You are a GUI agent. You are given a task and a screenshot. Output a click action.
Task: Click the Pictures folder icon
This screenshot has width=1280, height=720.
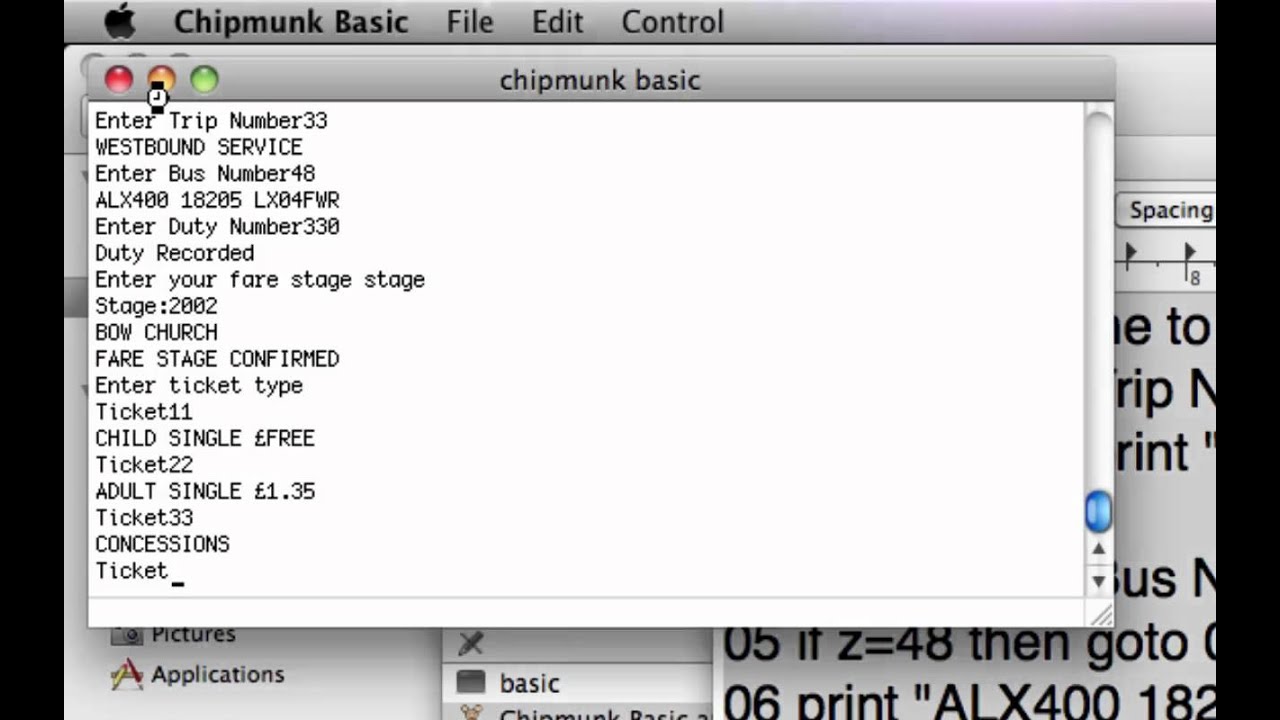pyautogui.click(x=127, y=634)
